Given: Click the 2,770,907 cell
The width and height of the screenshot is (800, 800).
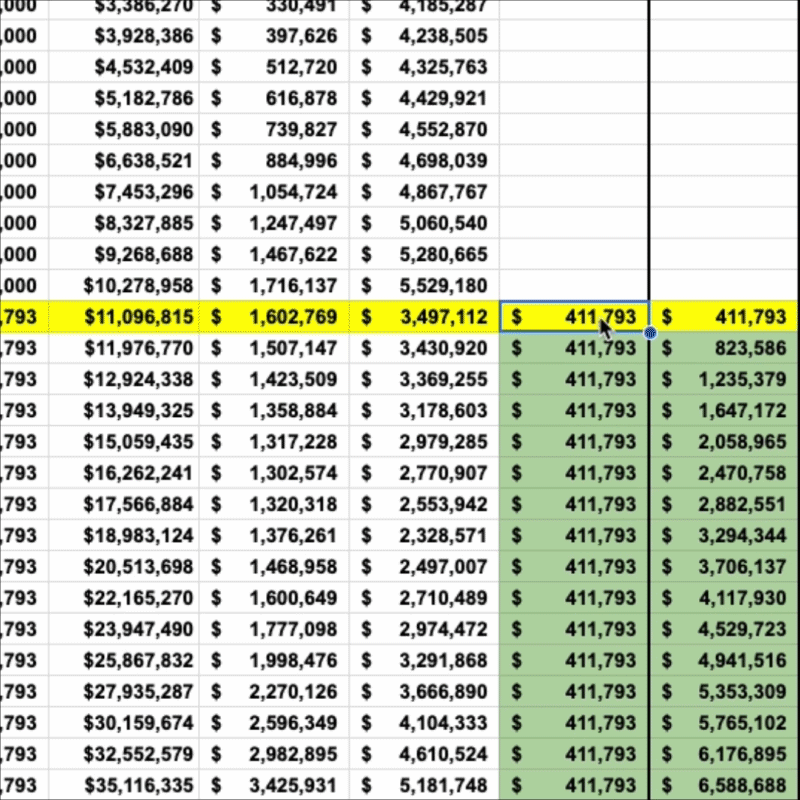Looking at the screenshot, I should point(424,473).
